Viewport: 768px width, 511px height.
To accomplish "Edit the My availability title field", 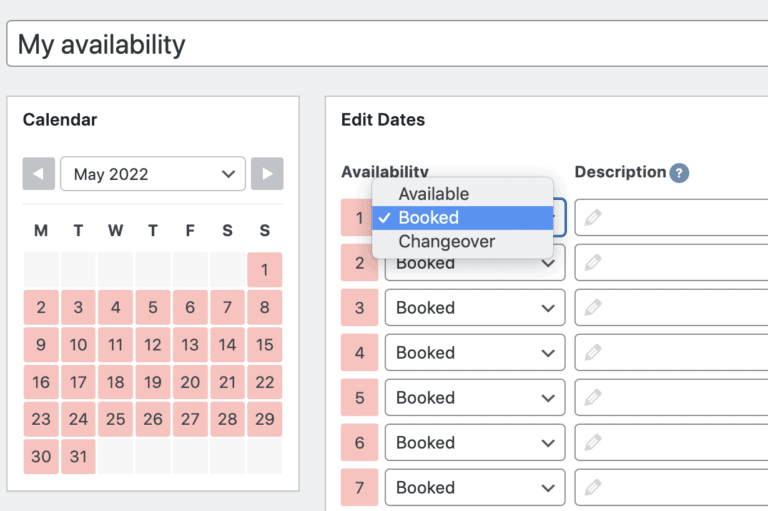I will (387, 44).
